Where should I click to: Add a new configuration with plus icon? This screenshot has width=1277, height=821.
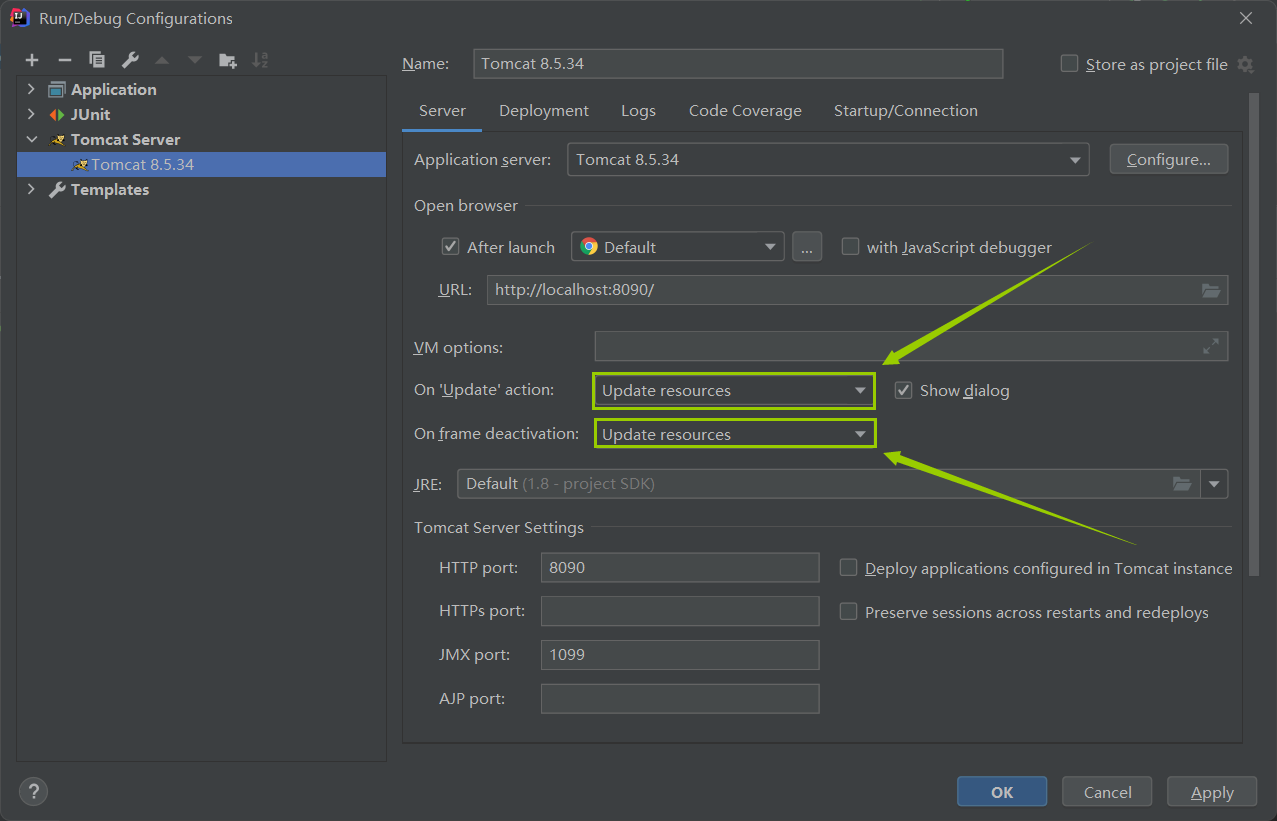pyautogui.click(x=32, y=60)
